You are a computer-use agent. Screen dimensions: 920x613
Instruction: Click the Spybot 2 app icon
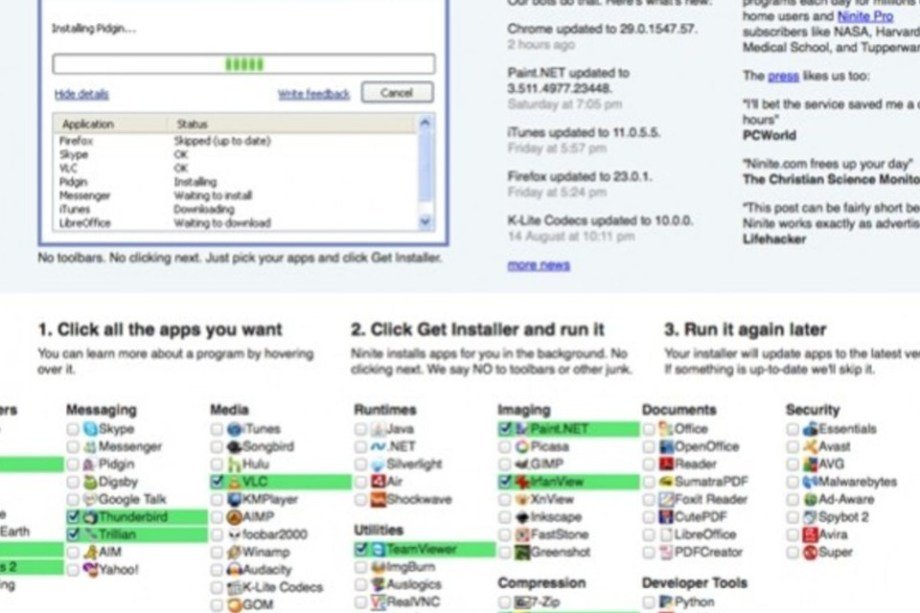pyautogui.click(x=810, y=517)
